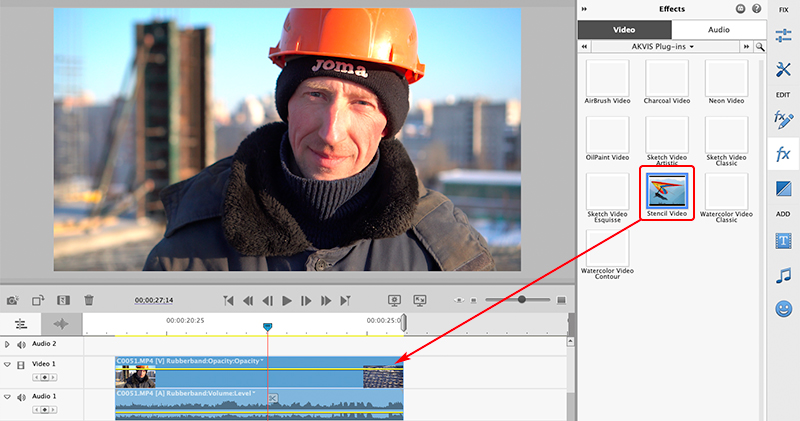Click the Effects panel help icon
Screen dimensions: 800x421
pos(757,9)
